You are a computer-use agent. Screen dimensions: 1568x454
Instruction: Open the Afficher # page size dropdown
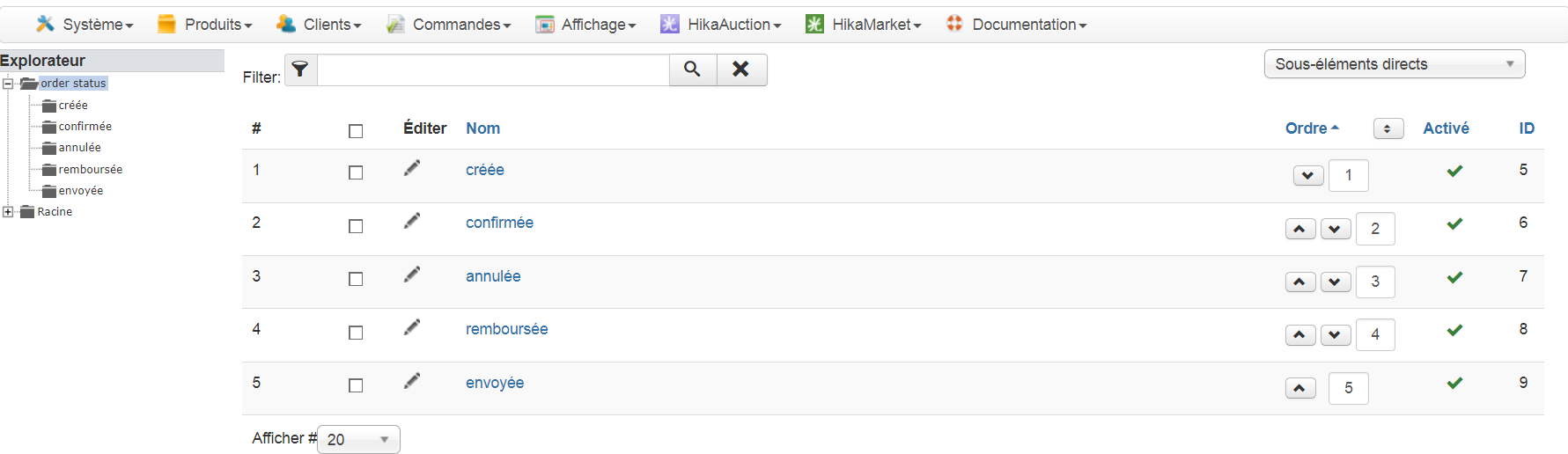[358, 439]
